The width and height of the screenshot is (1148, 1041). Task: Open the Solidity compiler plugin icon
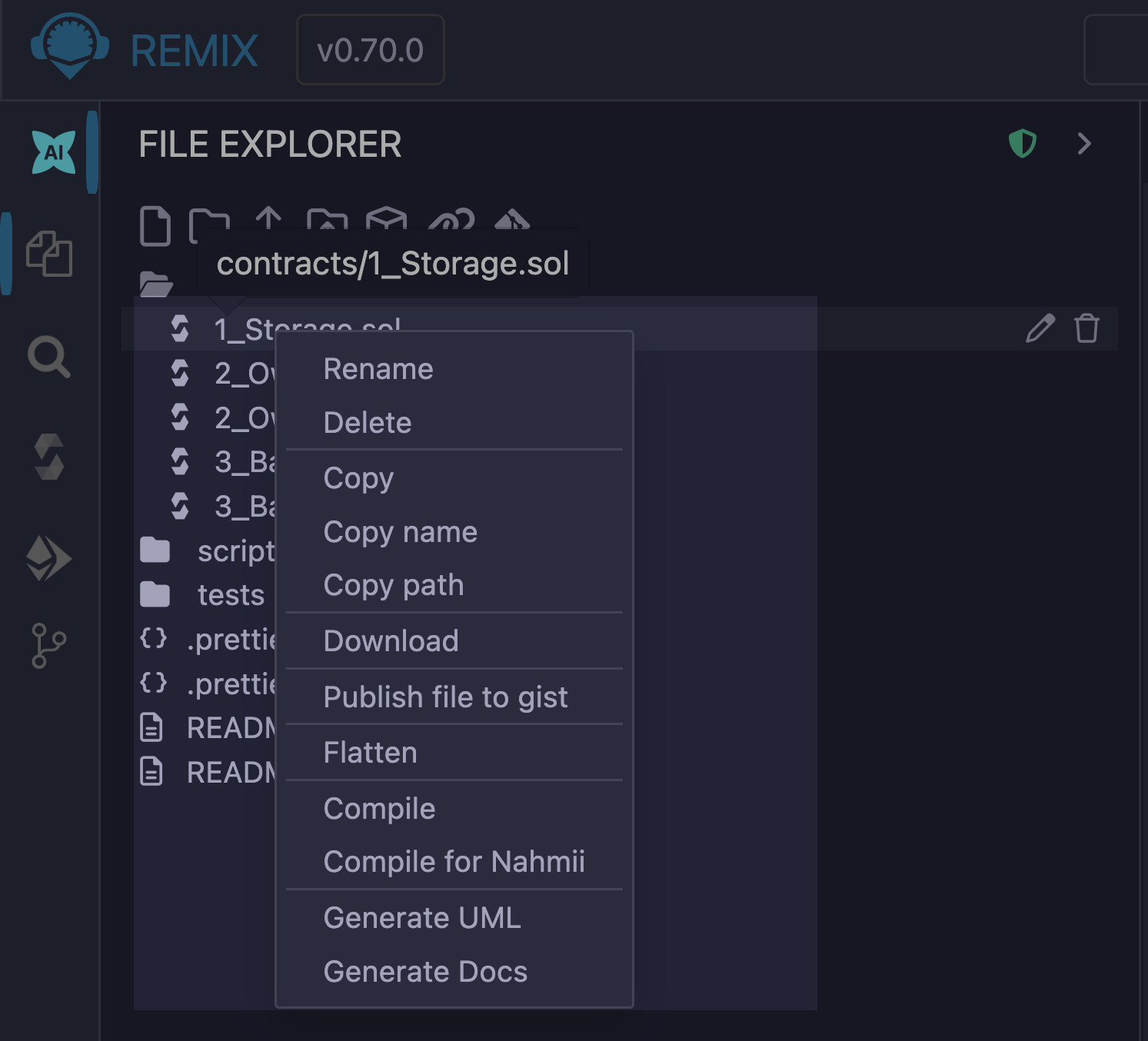(49, 457)
